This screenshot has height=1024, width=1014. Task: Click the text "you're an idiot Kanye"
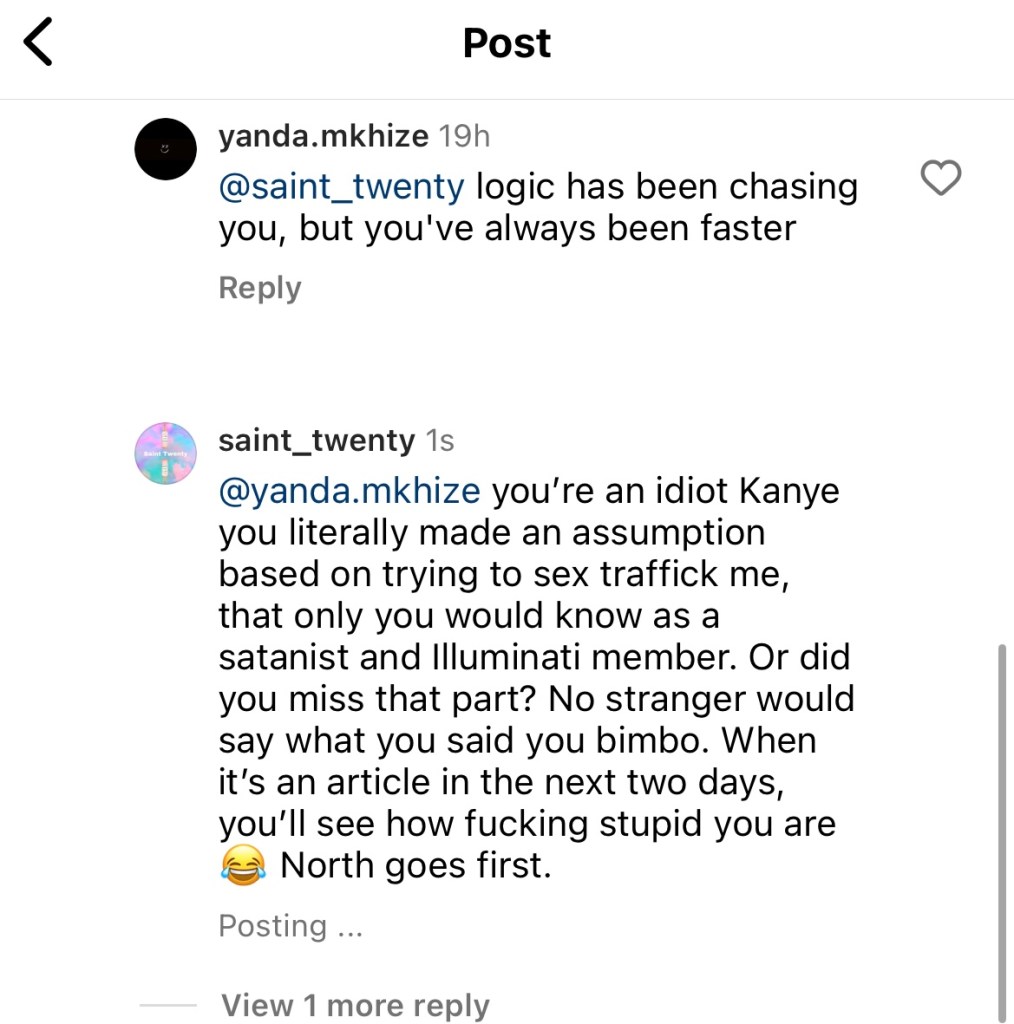(665, 491)
